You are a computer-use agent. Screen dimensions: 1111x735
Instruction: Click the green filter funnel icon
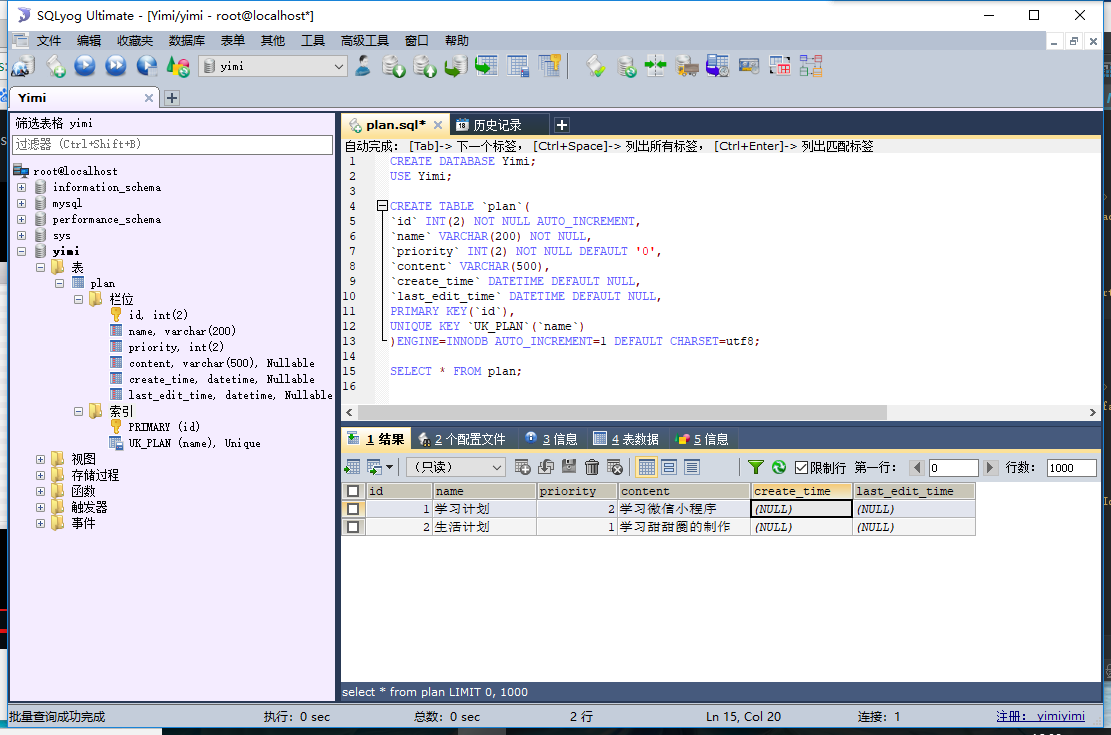pyautogui.click(x=756, y=467)
